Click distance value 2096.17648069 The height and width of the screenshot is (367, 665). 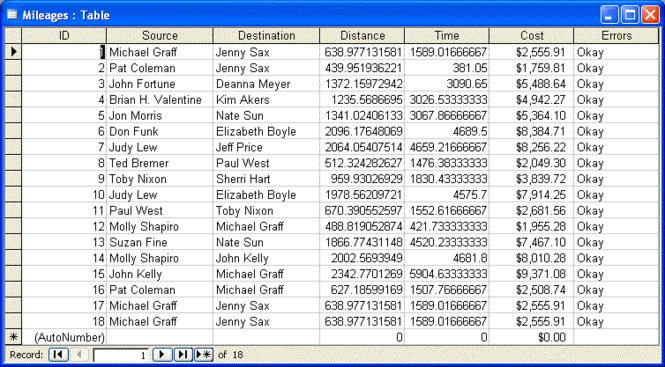362,132
